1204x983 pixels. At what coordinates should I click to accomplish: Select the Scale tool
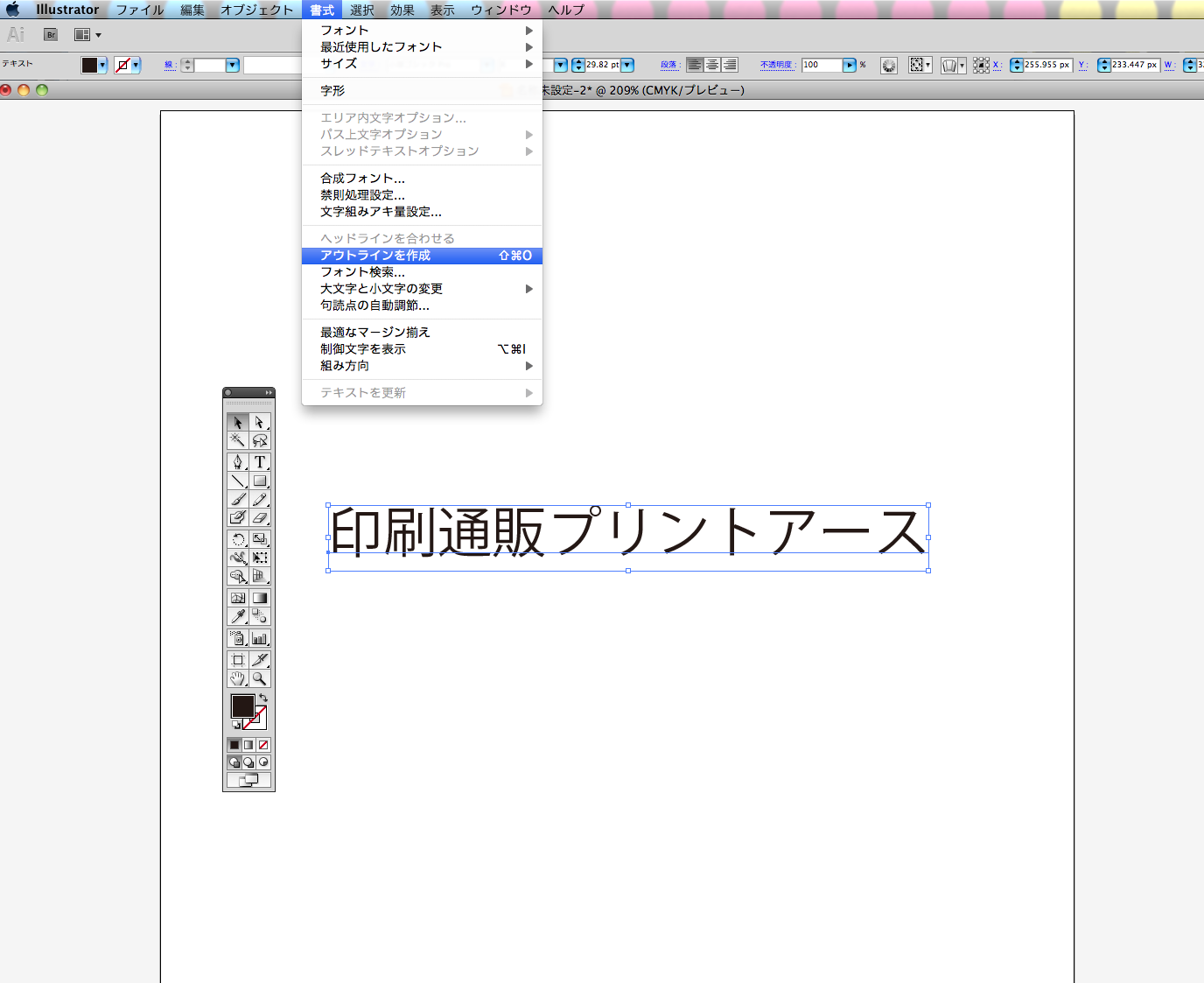[x=260, y=539]
